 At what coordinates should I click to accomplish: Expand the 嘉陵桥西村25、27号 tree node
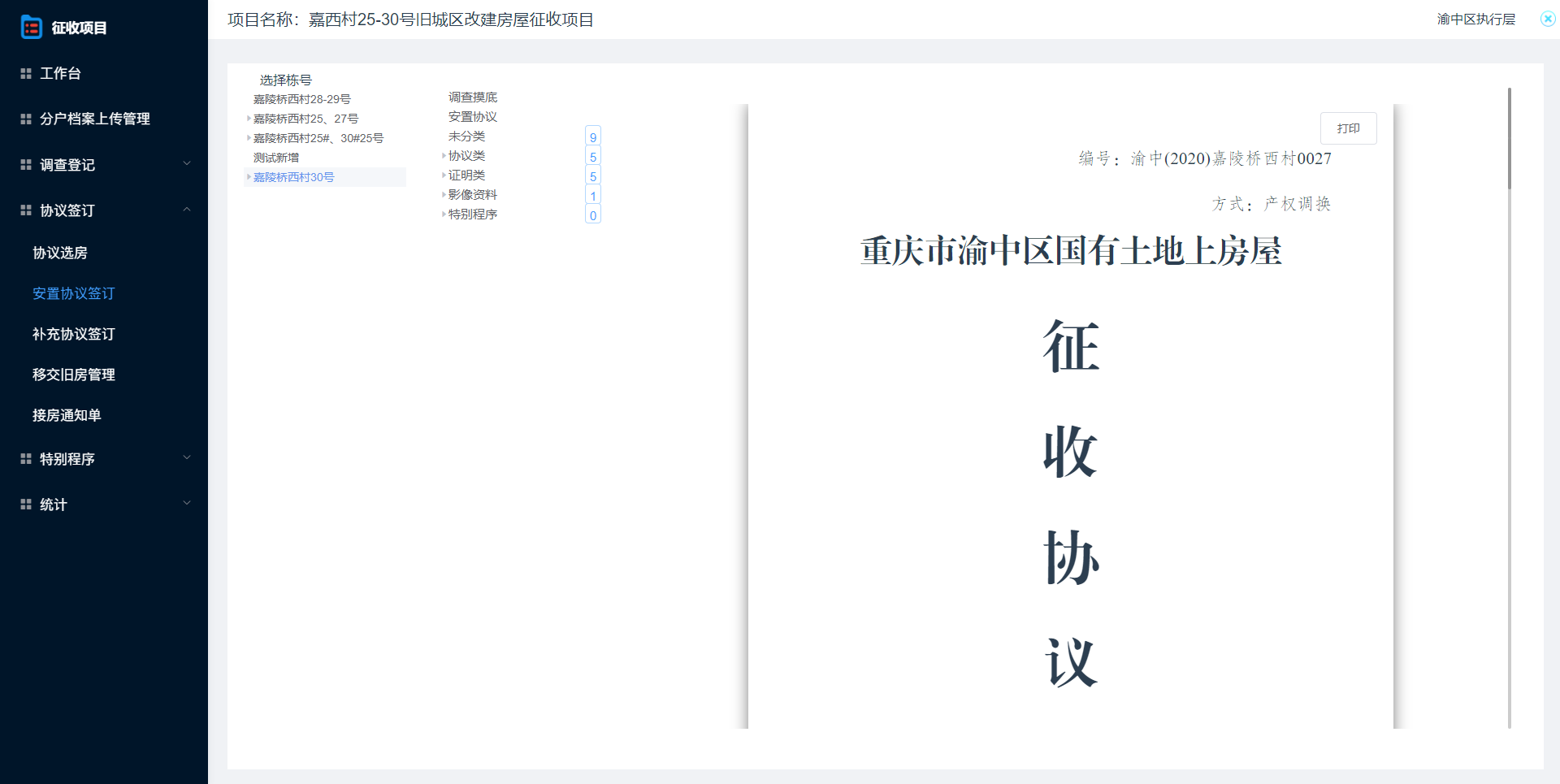[x=249, y=119]
